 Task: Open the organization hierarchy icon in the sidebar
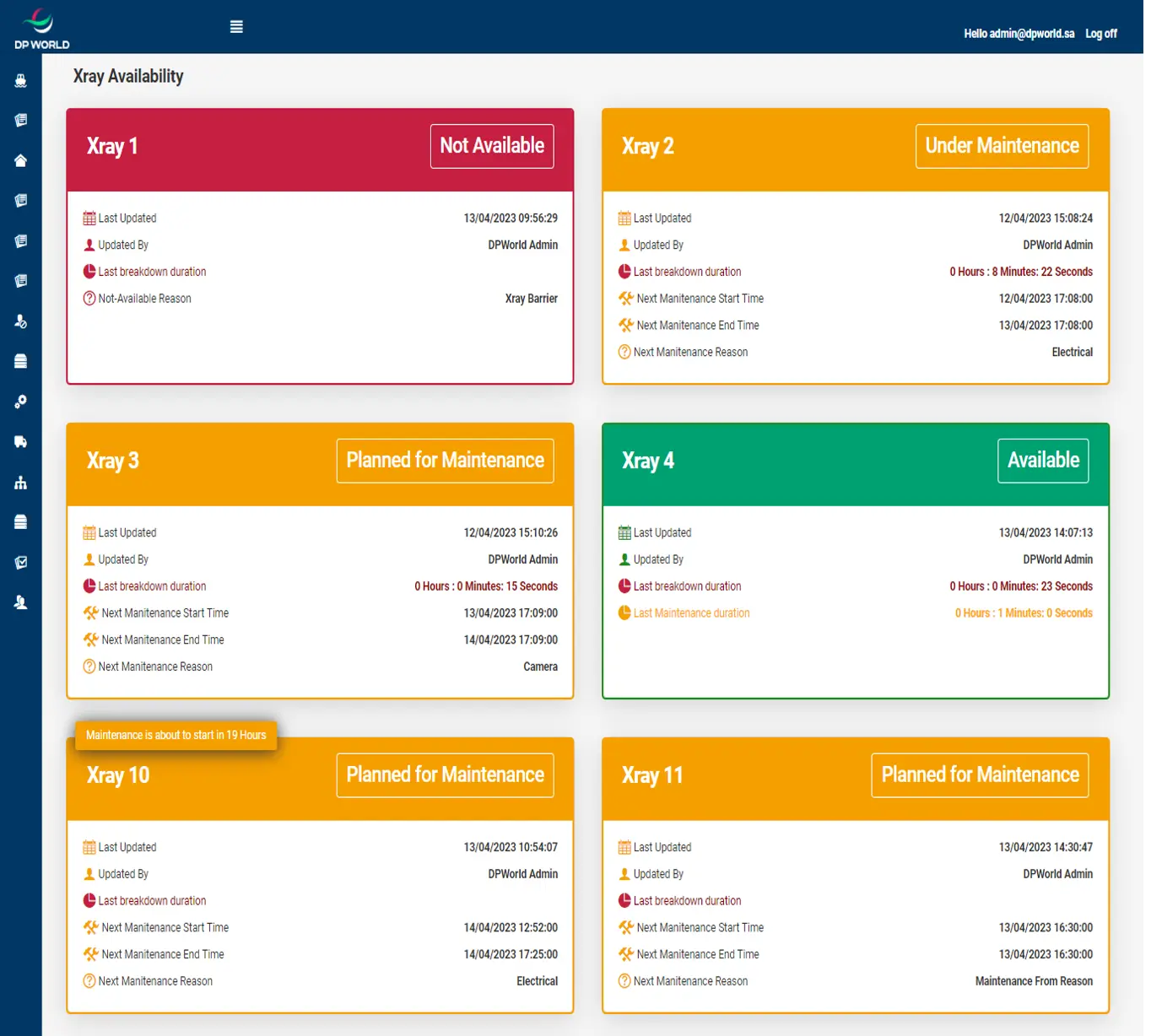21,482
